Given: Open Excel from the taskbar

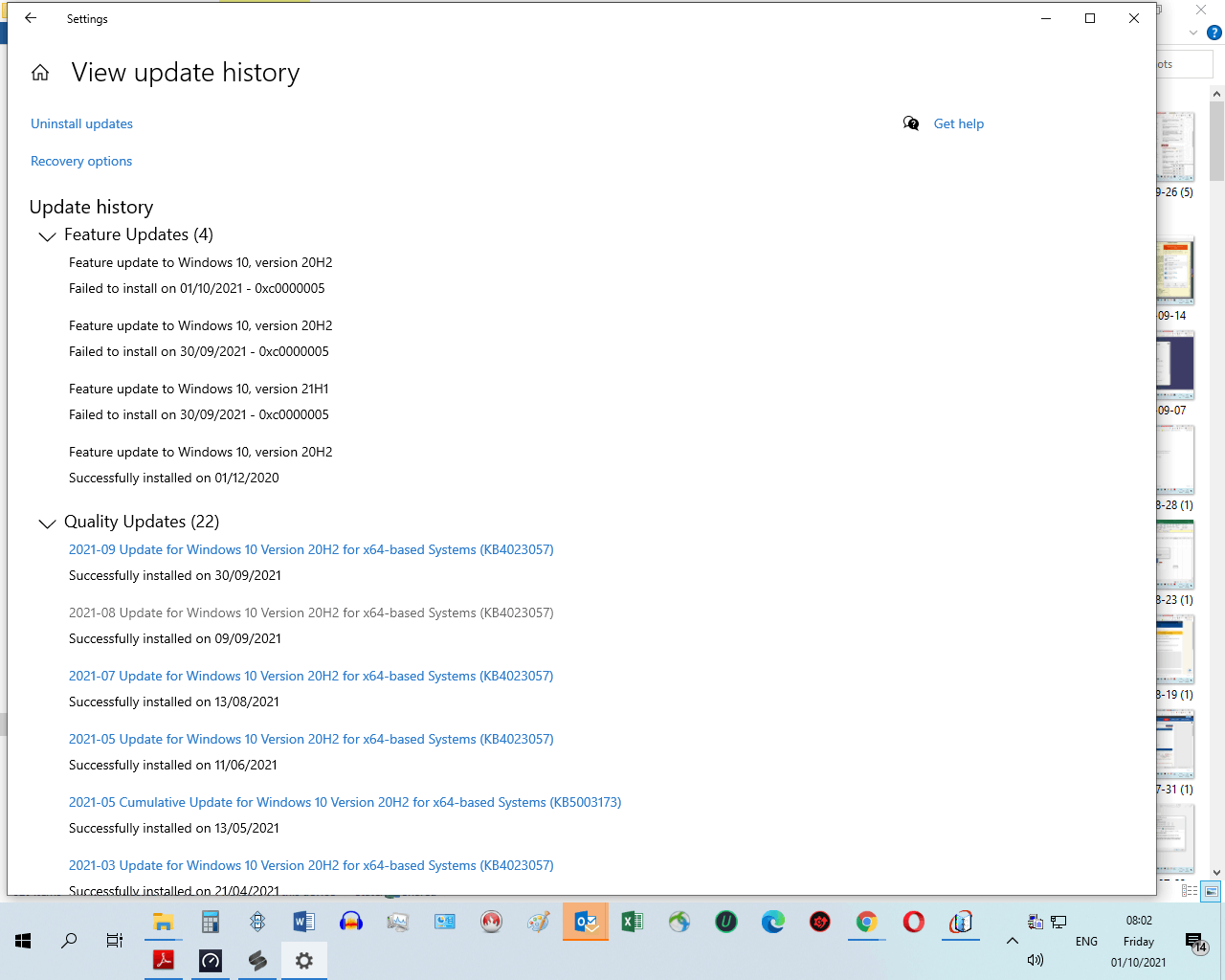Looking at the screenshot, I should (633, 922).
